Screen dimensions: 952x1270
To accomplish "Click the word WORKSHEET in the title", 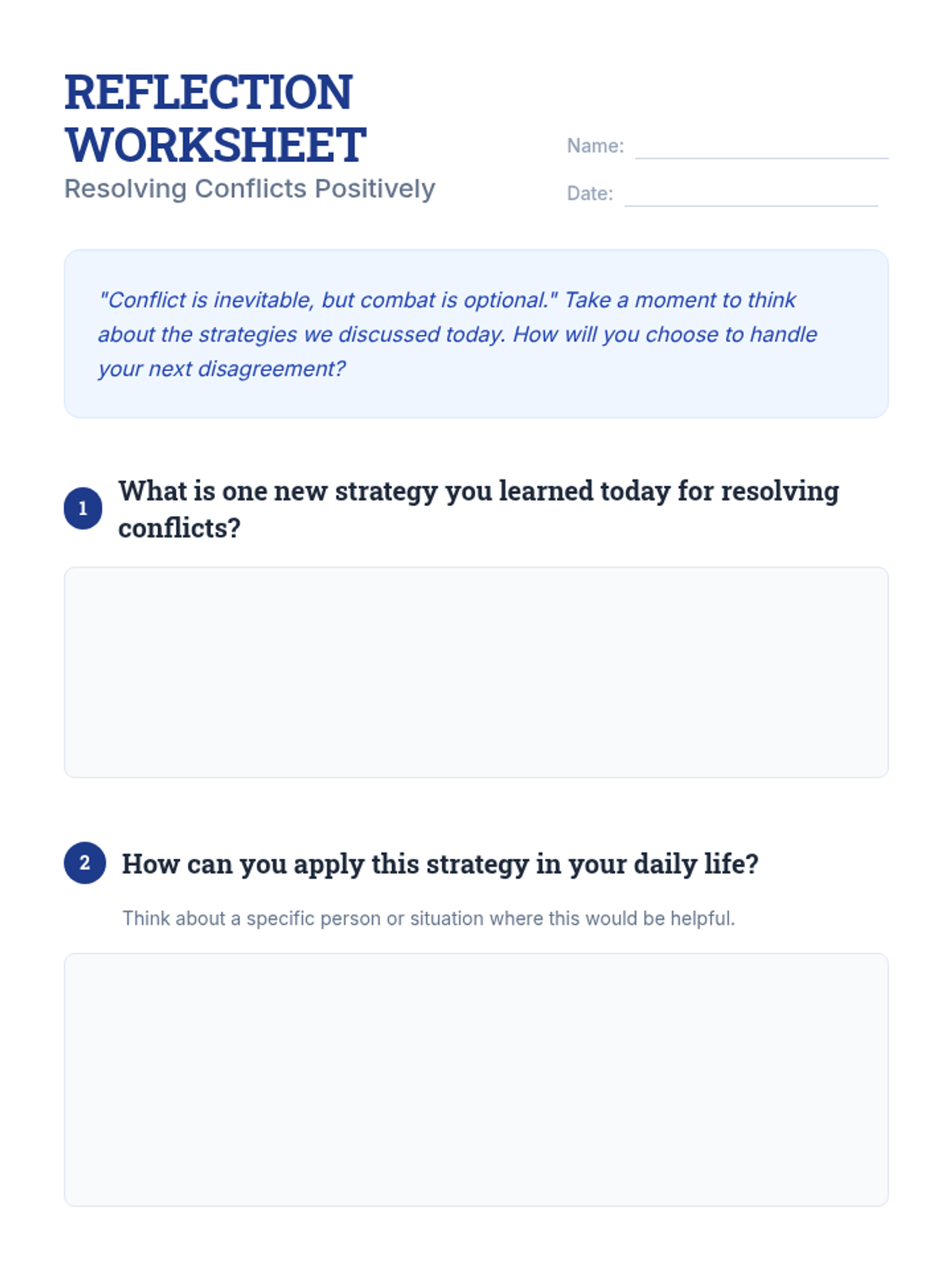I will [216, 145].
